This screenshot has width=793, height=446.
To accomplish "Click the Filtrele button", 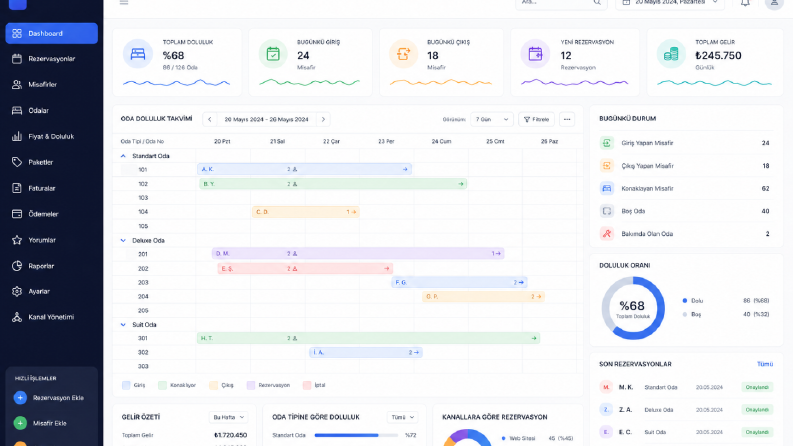I will click(537, 119).
